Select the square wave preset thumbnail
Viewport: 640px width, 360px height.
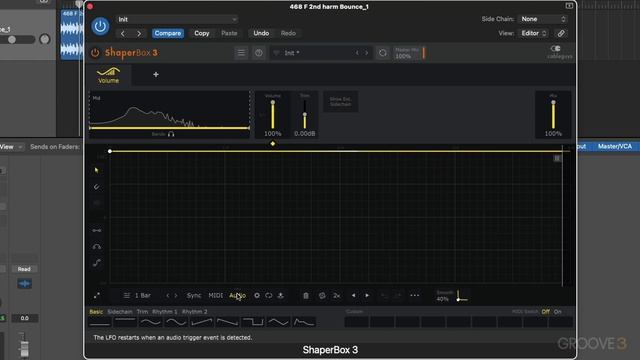point(253,322)
